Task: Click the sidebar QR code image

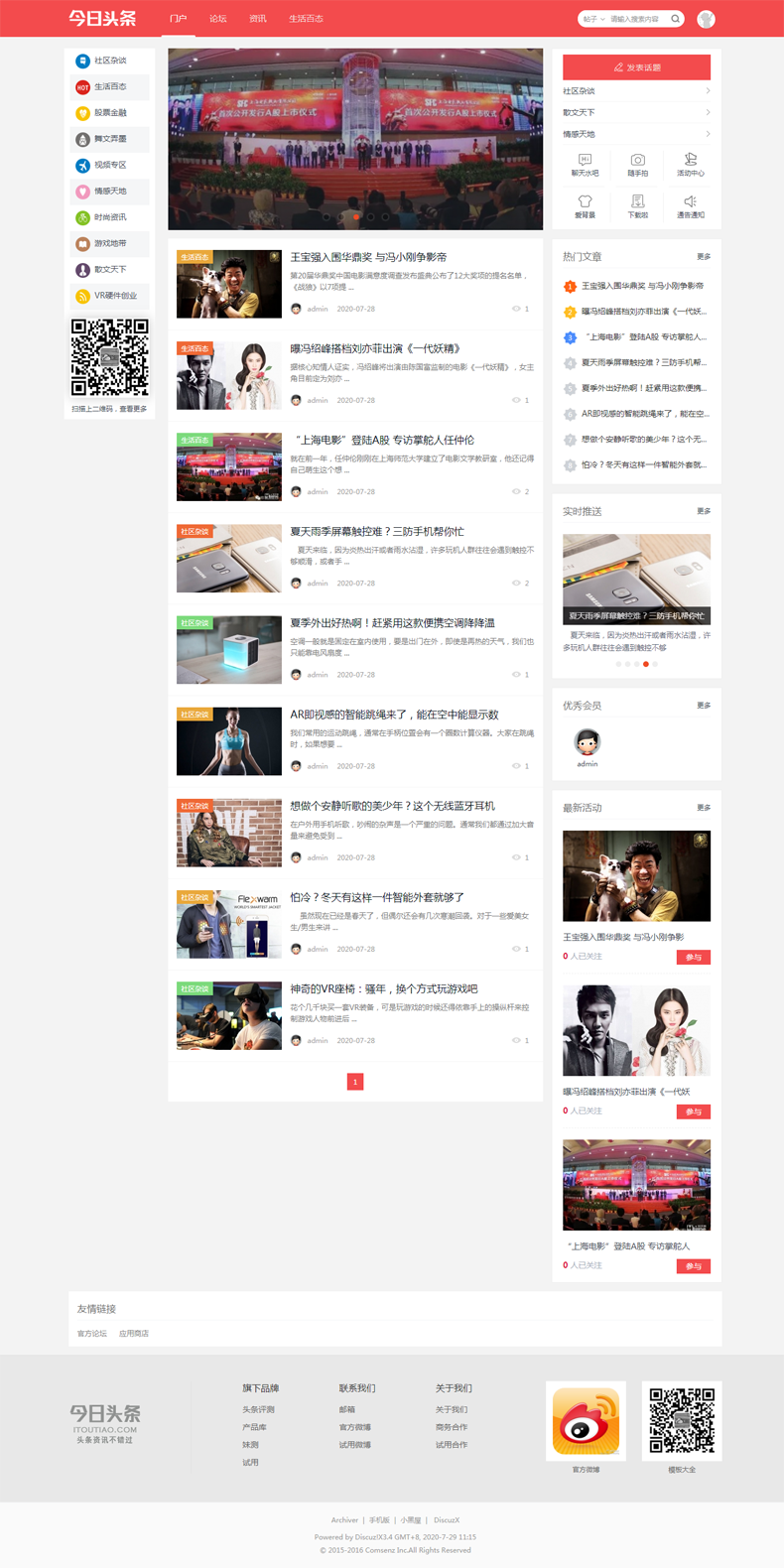Action: [x=109, y=357]
